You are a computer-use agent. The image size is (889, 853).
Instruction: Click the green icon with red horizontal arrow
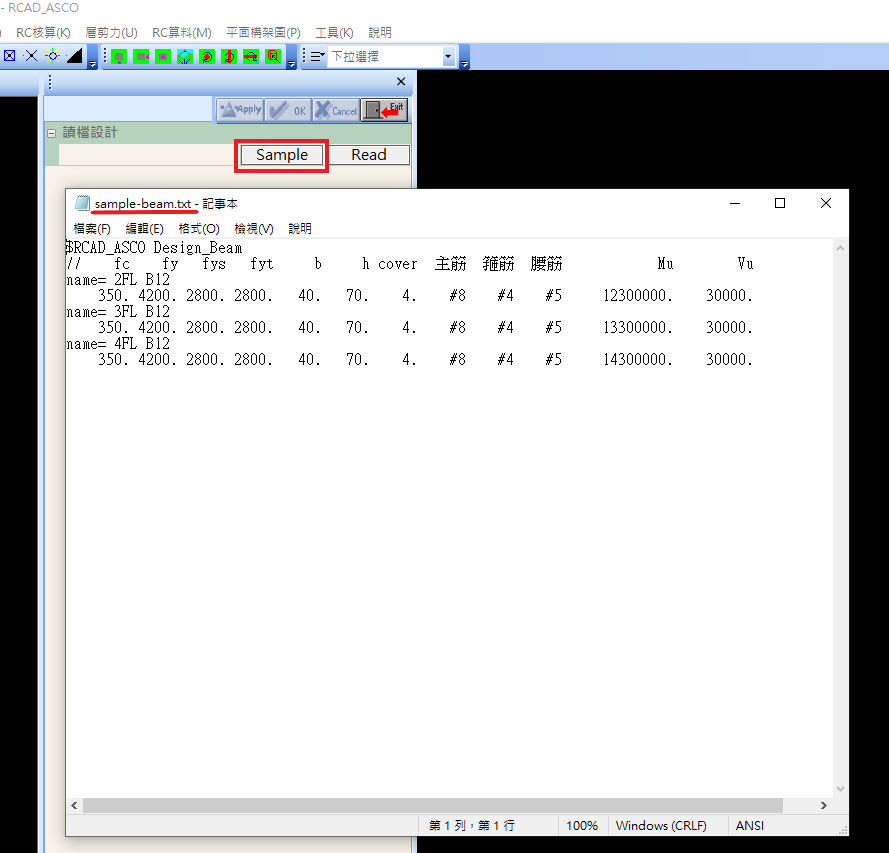[x=251, y=57]
